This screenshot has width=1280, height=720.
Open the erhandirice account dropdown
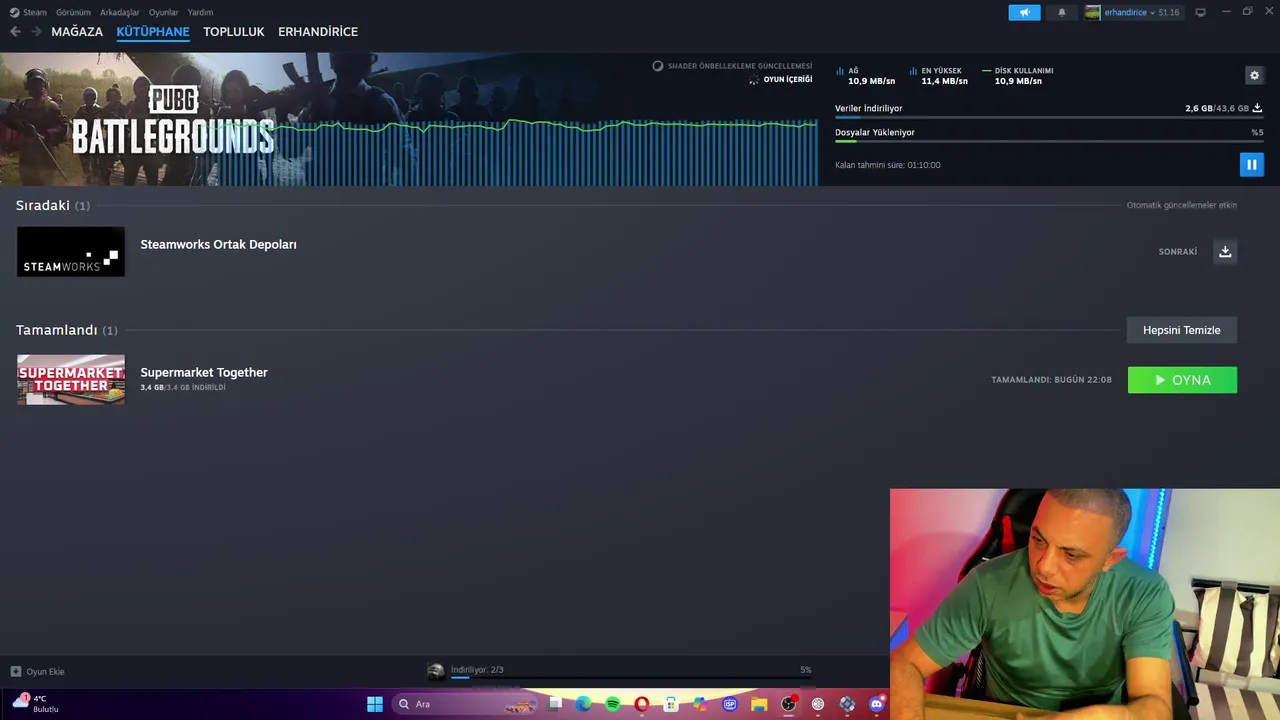(1132, 12)
